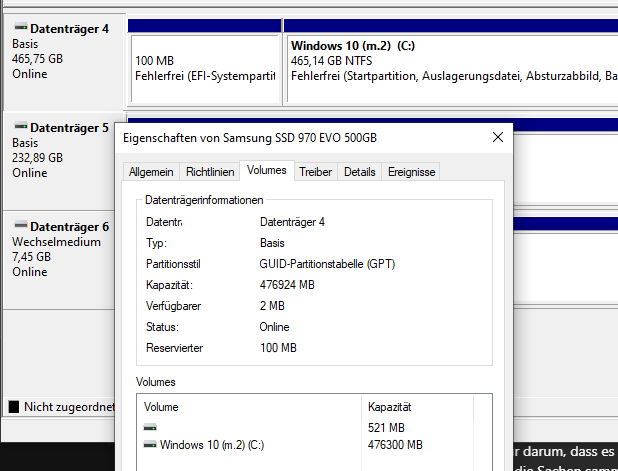Image resolution: width=618 pixels, height=471 pixels.
Task: Click the Verfügbarer 2 MB value
Action: (272, 306)
